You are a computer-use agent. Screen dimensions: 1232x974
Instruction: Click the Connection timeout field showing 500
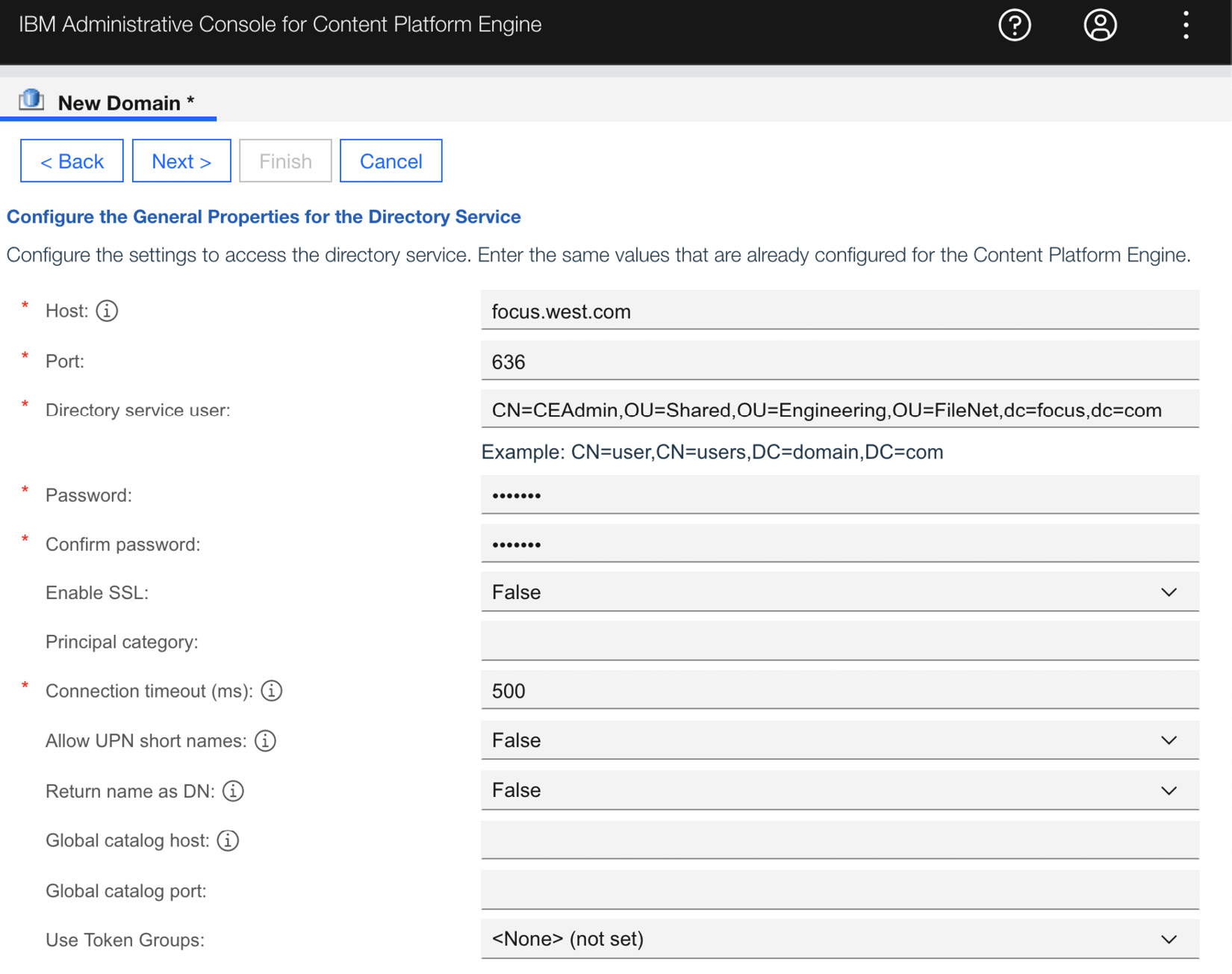click(x=840, y=690)
